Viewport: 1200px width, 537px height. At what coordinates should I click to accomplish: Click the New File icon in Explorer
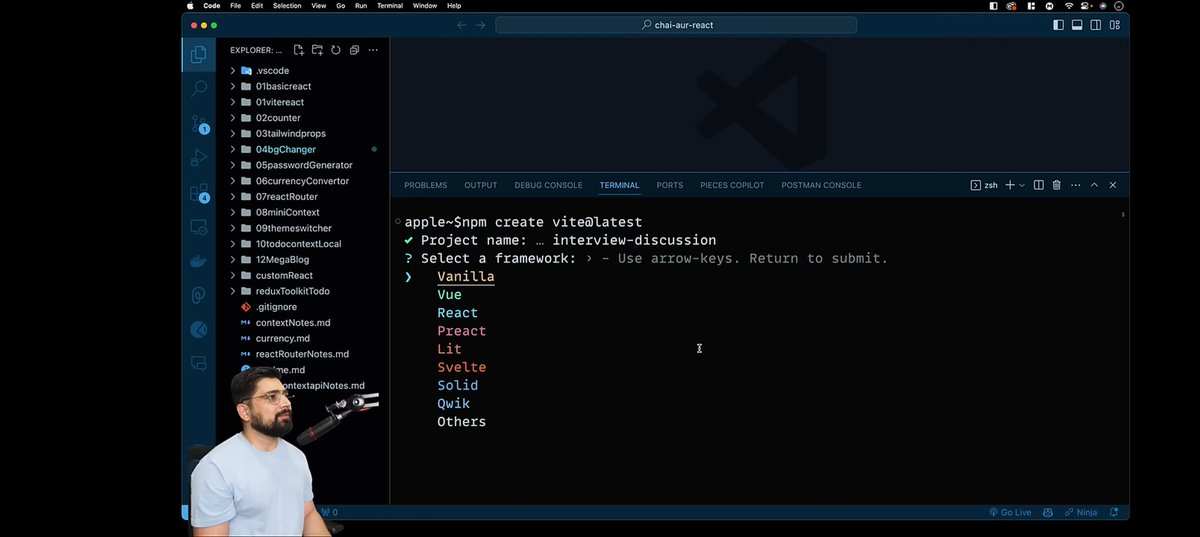tap(299, 50)
